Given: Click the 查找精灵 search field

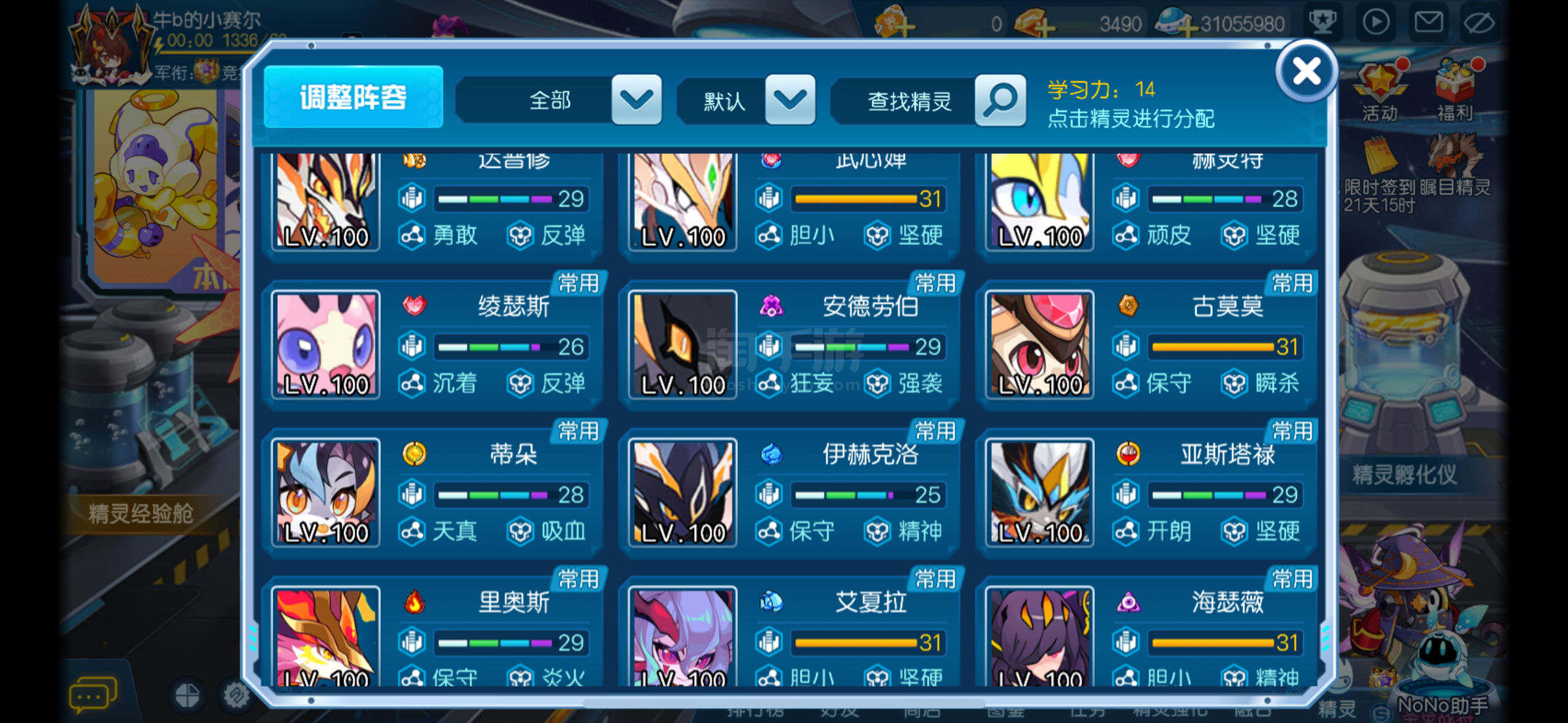Looking at the screenshot, I should pos(908,101).
